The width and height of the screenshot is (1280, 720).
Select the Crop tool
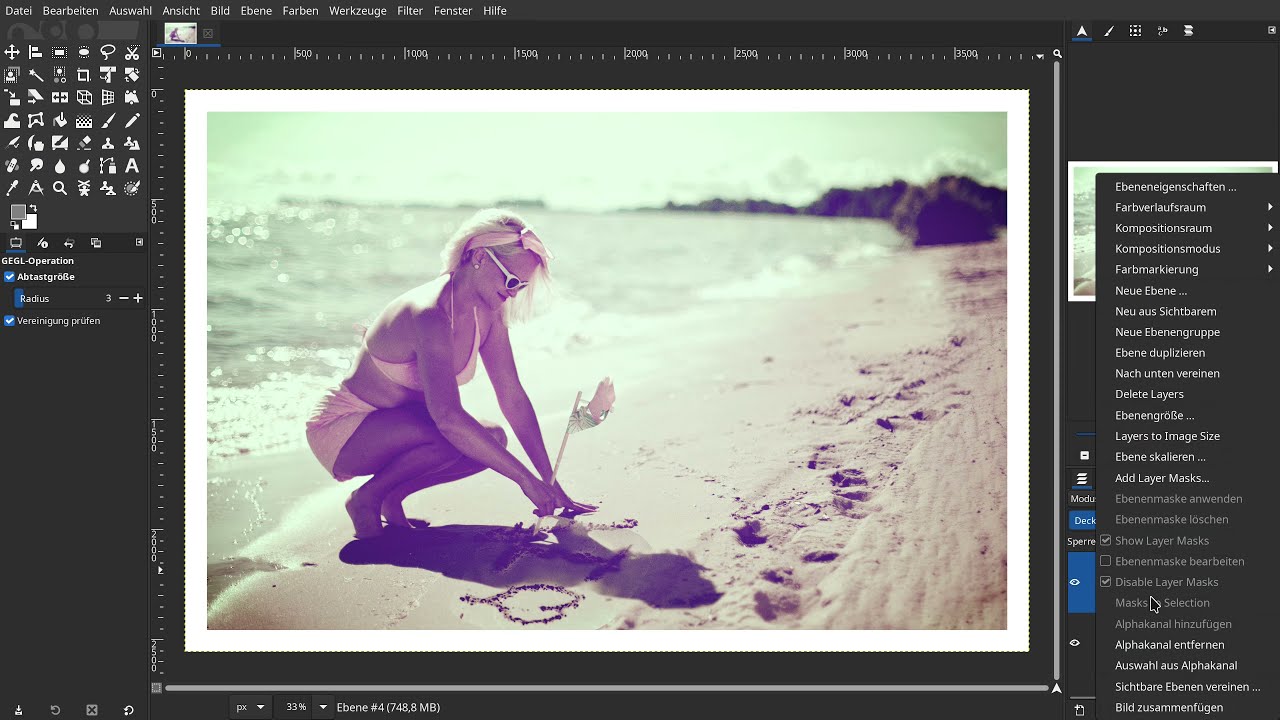[84, 75]
